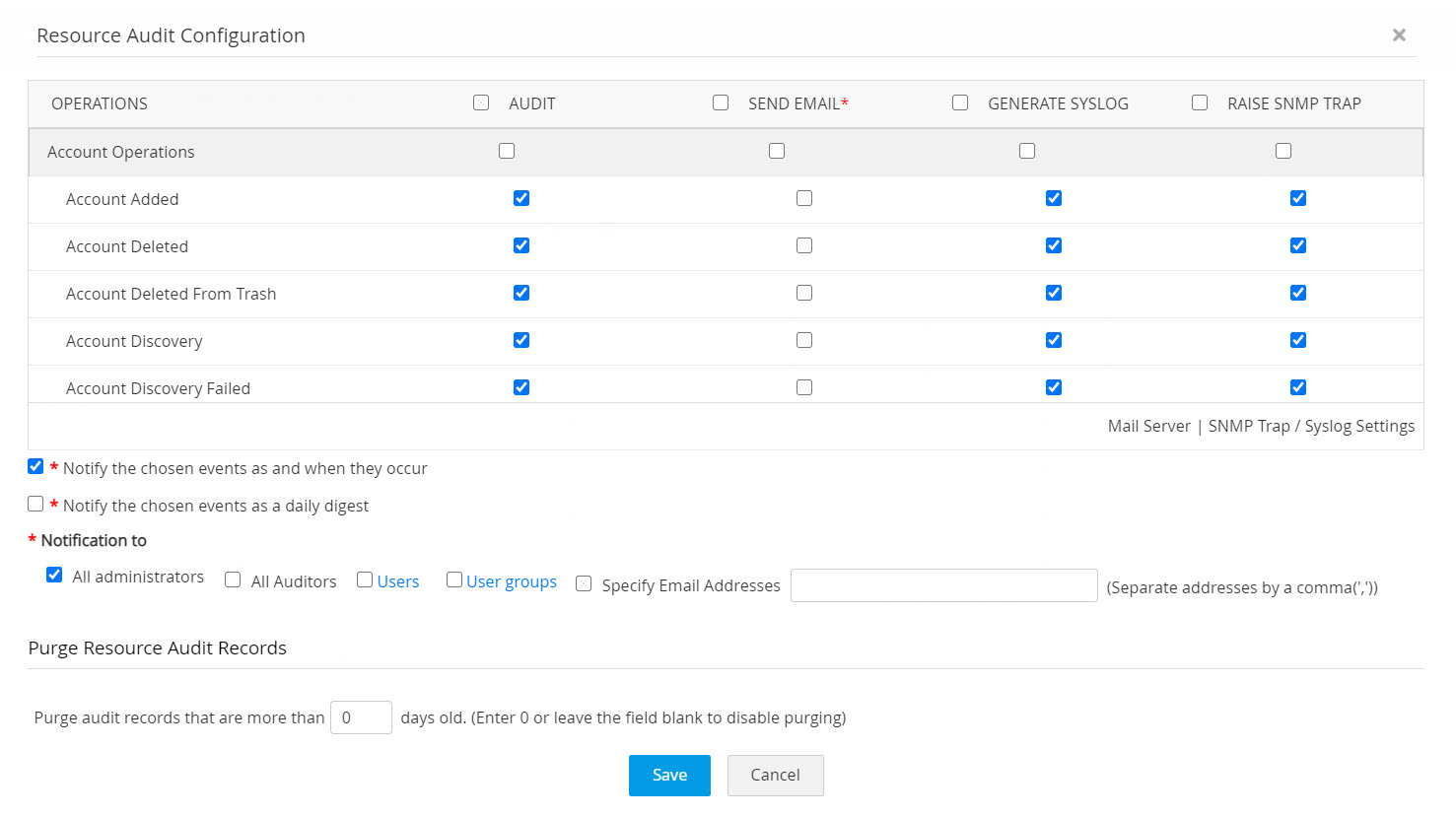Image resolution: width=1456 pixels, height=818 pixels.
Task: Close the Resource Audit Configuration dialog
Action: [1398, 35]
